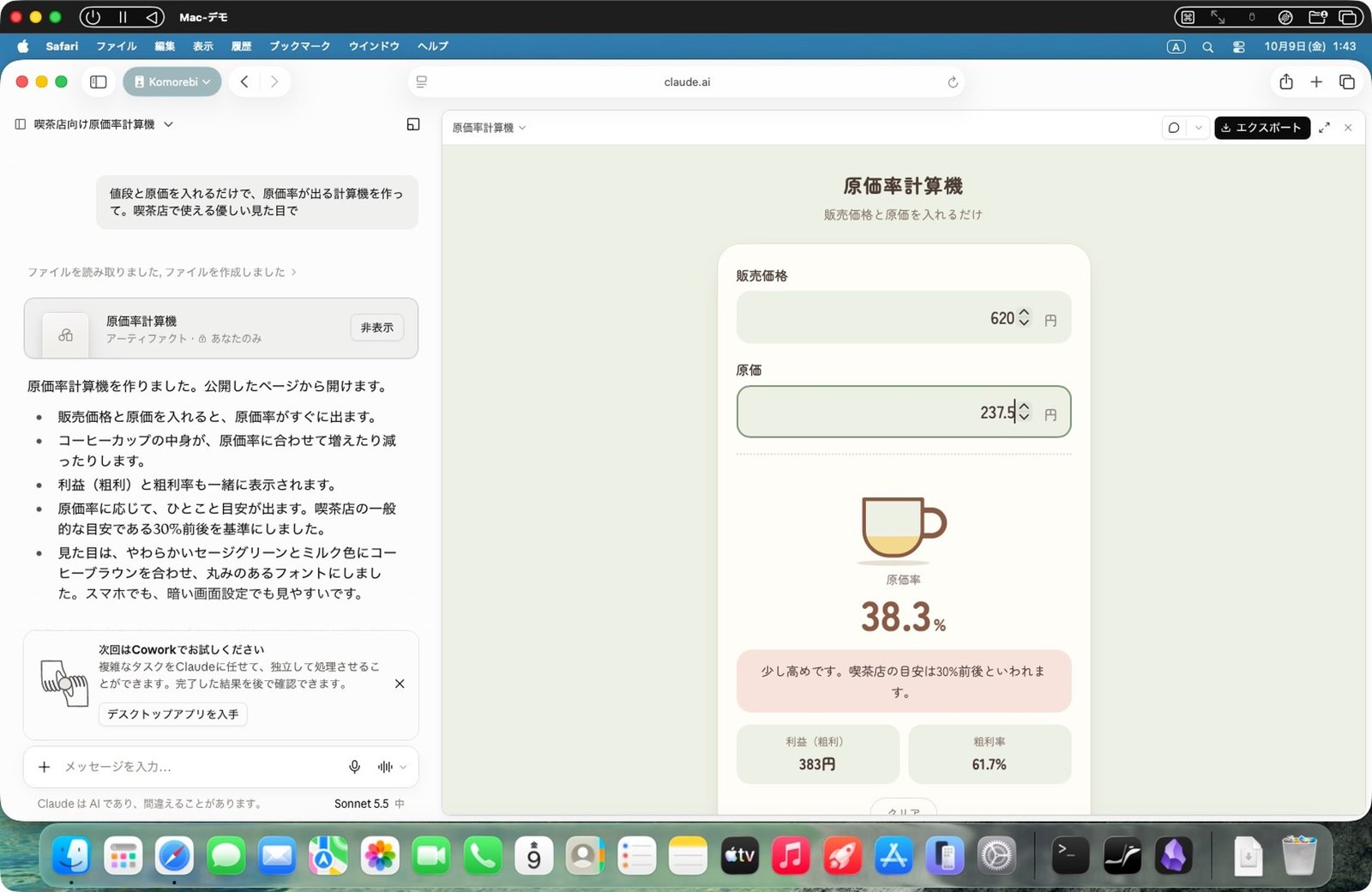The width and height of the screenshot is (1372, 892).
Task: Toggle the Safari sidebar icon
Action: click(x=99, y=81)
